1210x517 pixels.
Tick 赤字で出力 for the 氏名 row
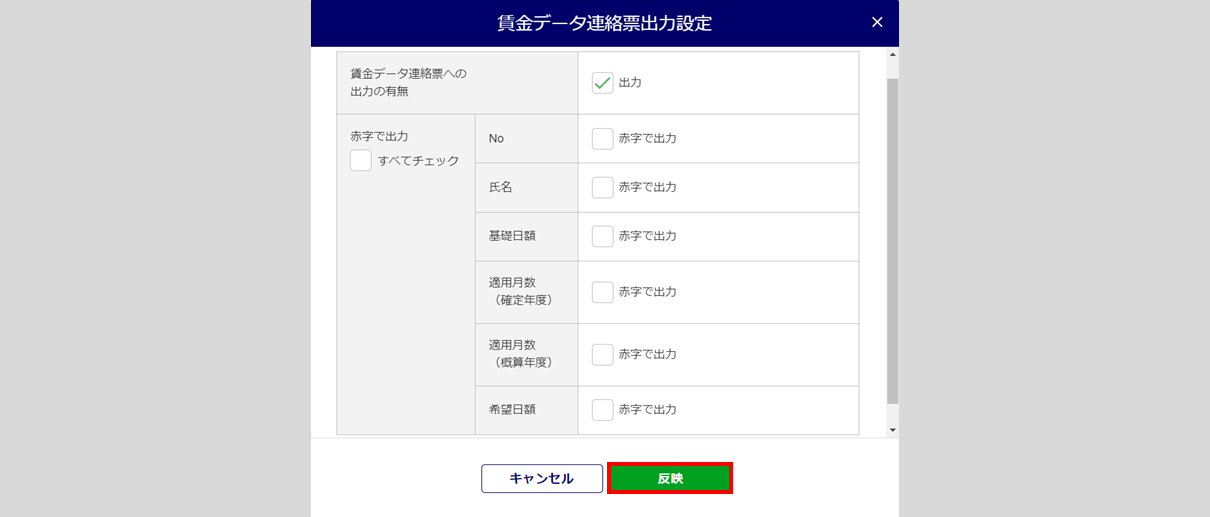[602, 187]
